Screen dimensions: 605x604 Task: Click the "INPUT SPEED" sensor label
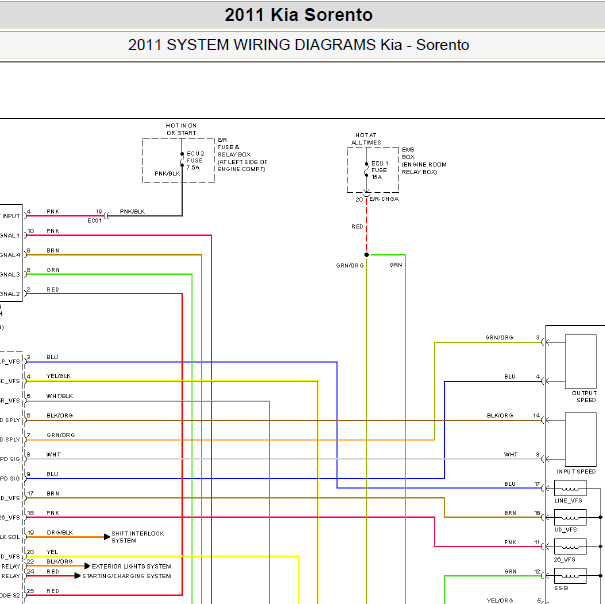click(576, 472)
